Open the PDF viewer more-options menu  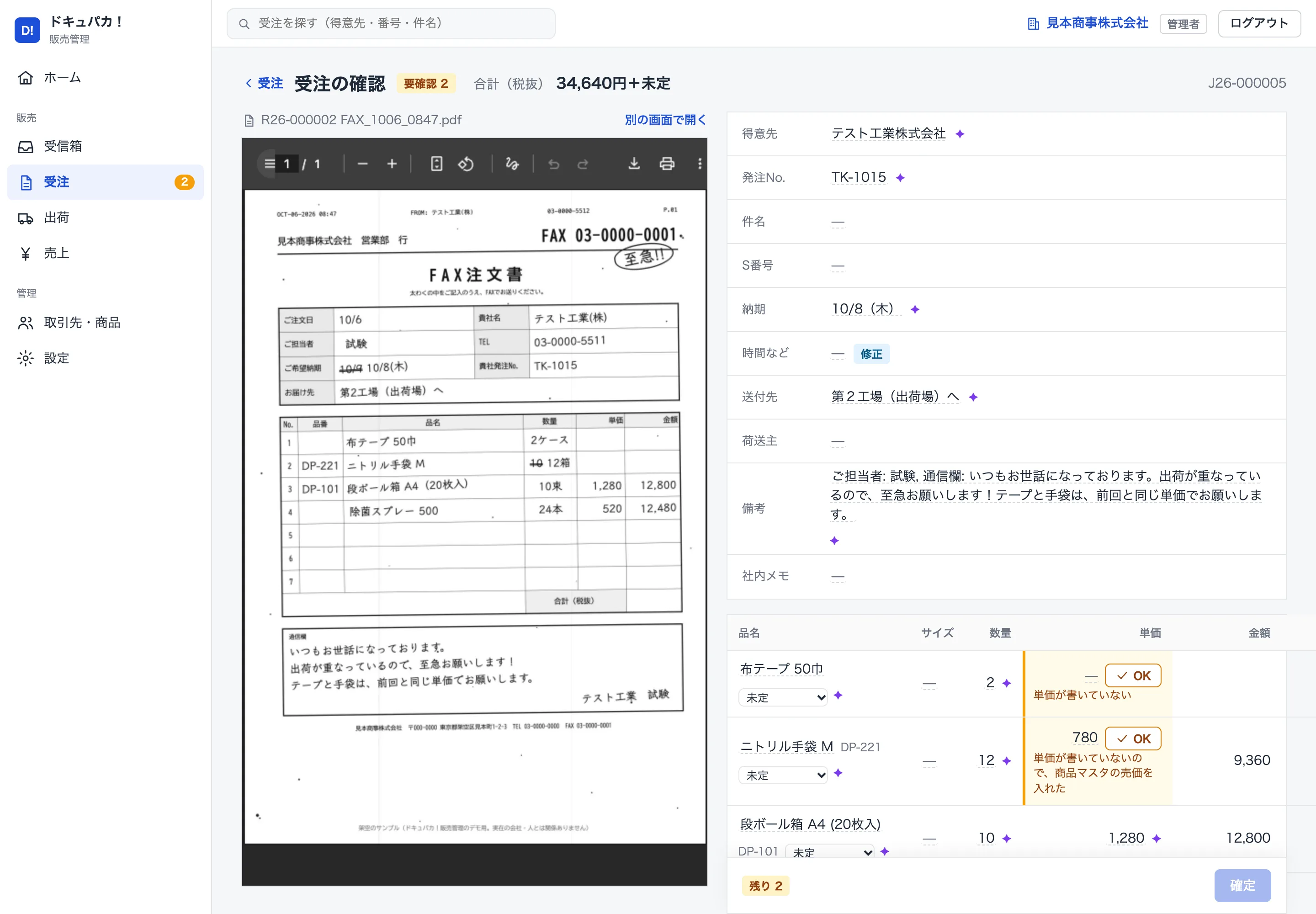click(x=699, y=164)
